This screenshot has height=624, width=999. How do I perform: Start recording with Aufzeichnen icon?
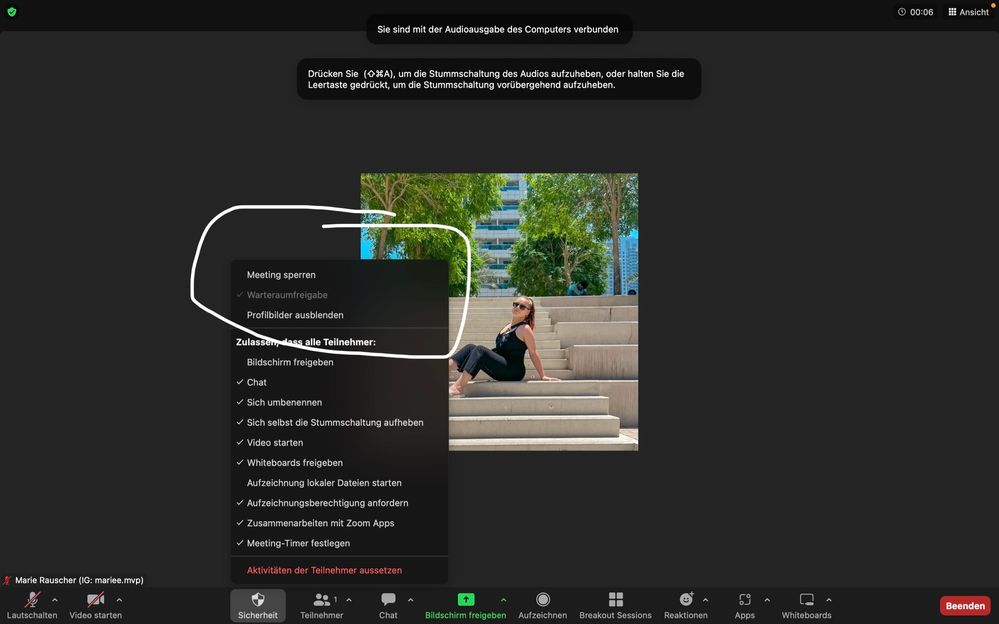(542, 600)
